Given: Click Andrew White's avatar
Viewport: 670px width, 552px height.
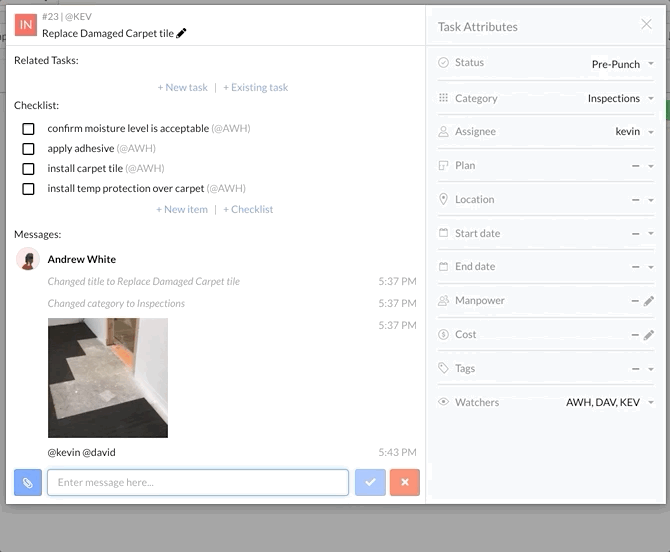Looking at the screenshot, I should [x=28, y=259].
